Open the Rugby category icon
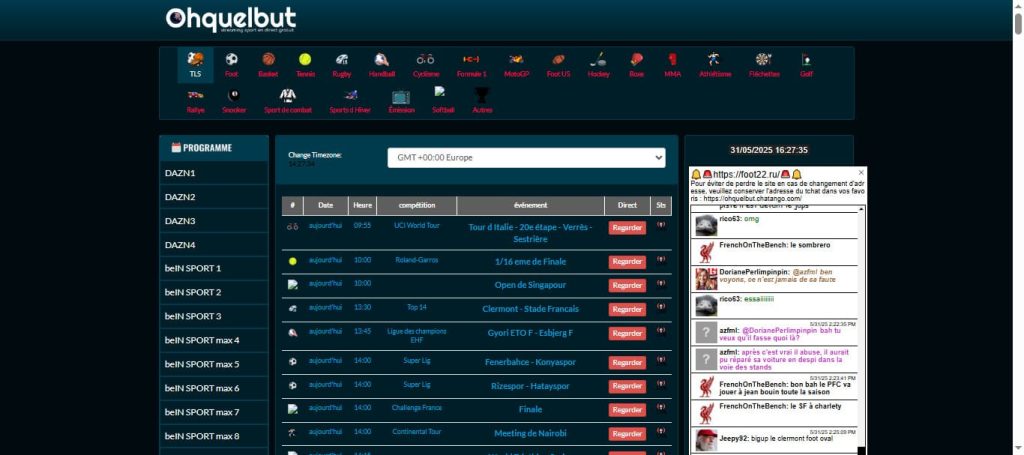Viewport: 1024px width, 455px height. [x=342, y=59]
